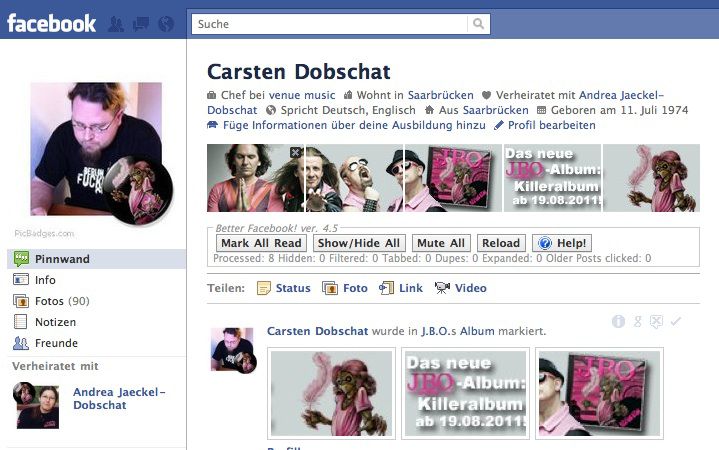Open post photo of pink zombie
The image size is (719, 450).
pos(332,394)
